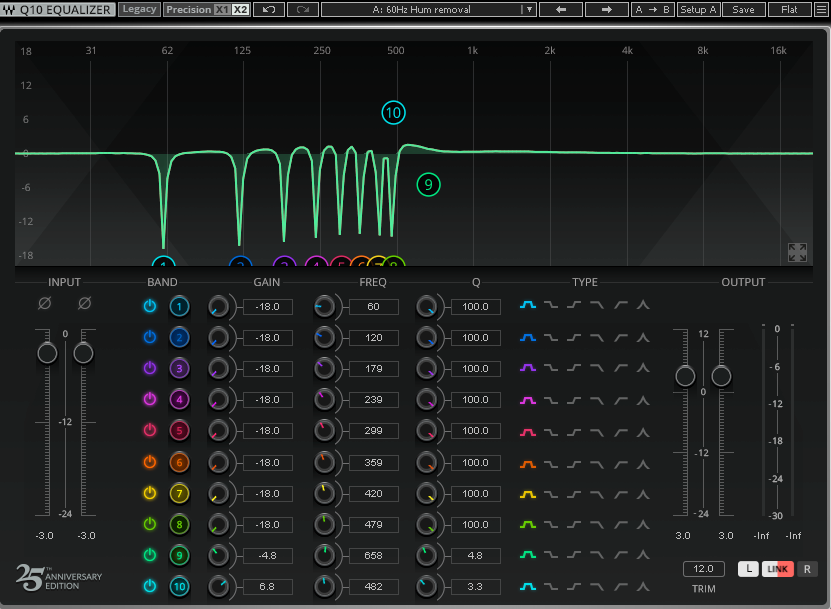Select X2 oversampling option

[240, 10]
